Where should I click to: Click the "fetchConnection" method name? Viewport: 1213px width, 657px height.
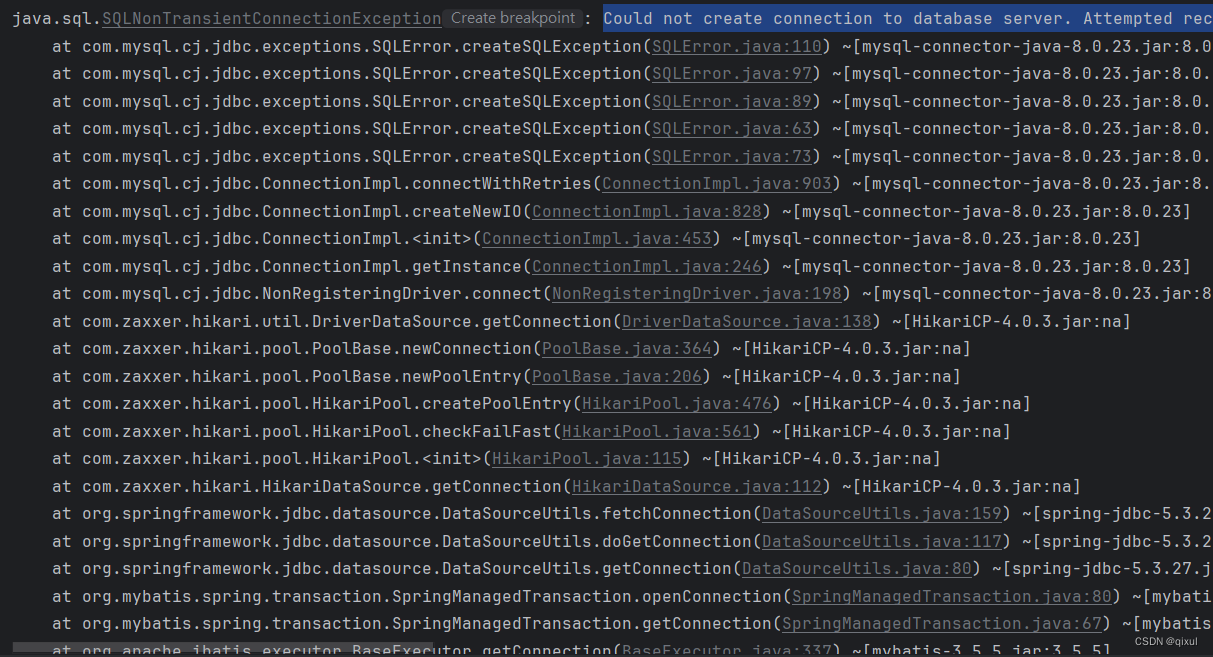click(677, 514)
